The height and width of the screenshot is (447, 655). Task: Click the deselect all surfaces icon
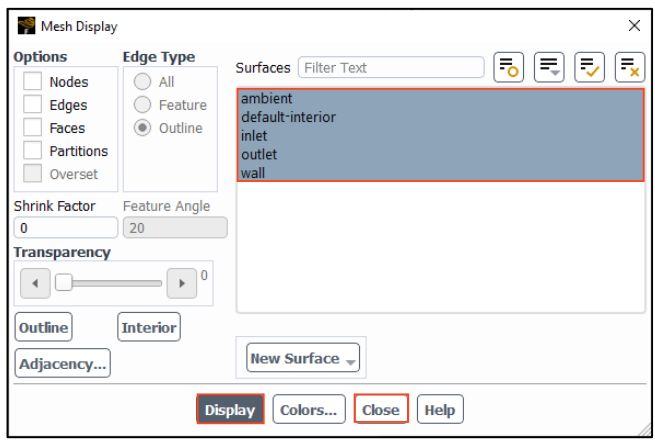(x=629, y=68)
